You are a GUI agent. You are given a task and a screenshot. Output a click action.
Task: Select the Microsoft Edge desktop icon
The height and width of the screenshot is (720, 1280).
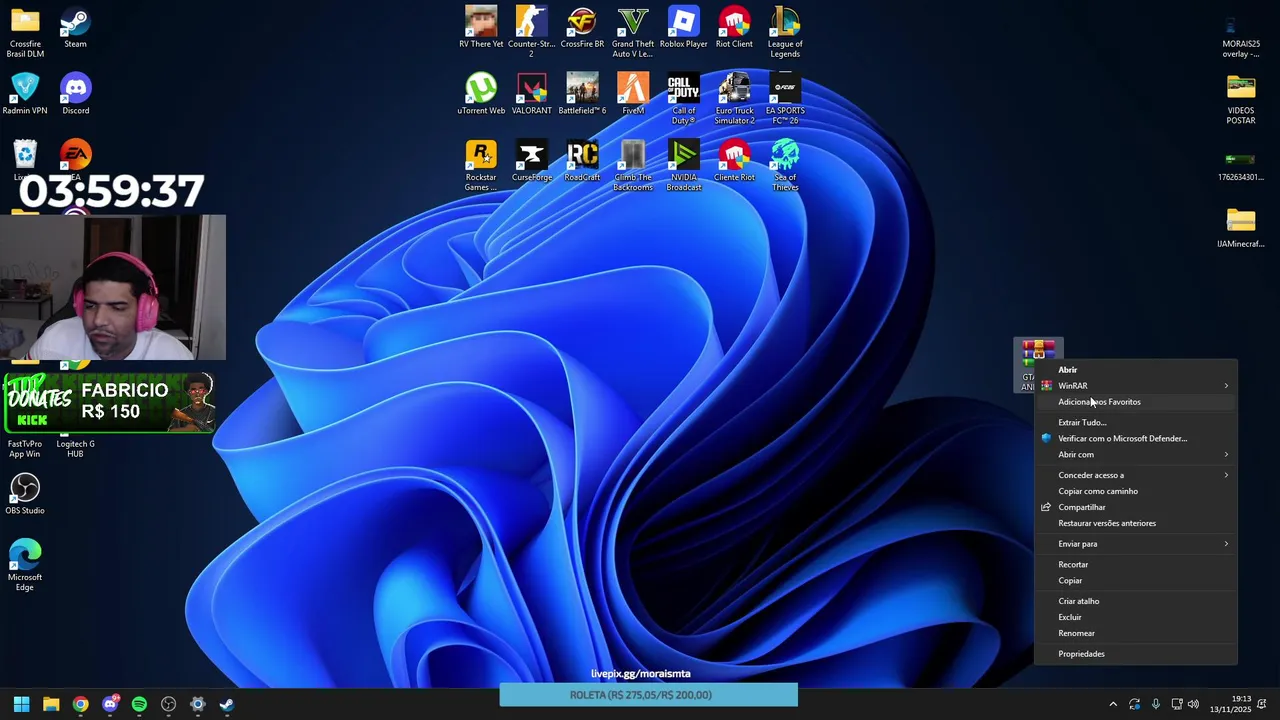click(x=25, y=565)
